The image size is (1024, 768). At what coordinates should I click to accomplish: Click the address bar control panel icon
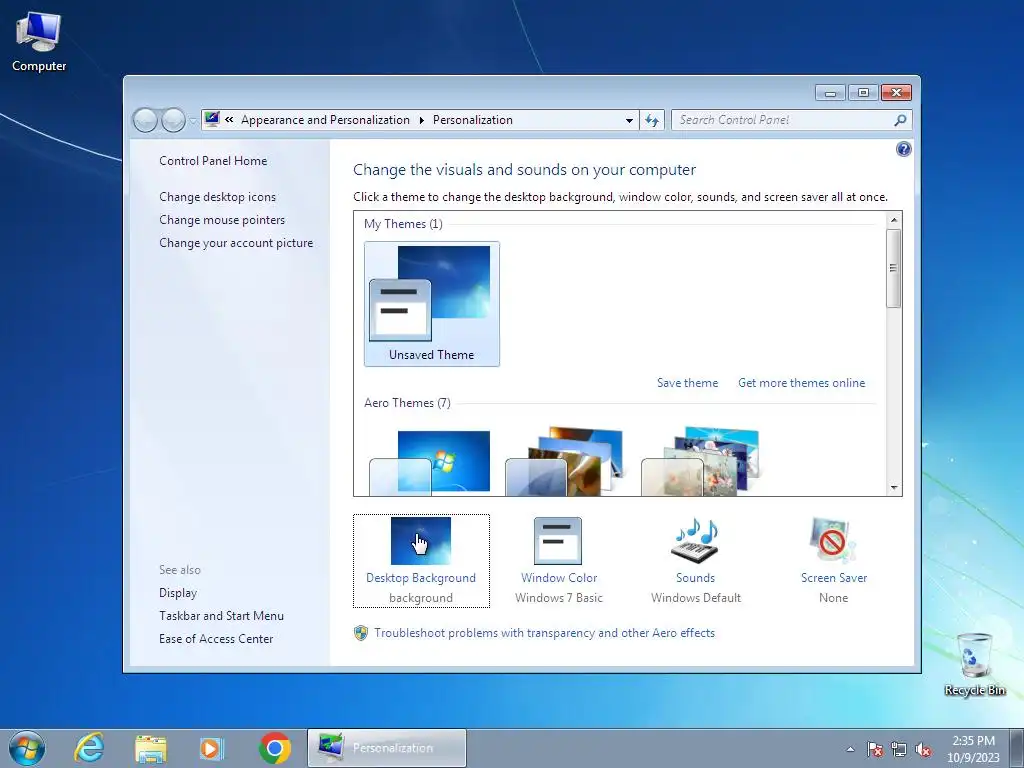[212, 120]
